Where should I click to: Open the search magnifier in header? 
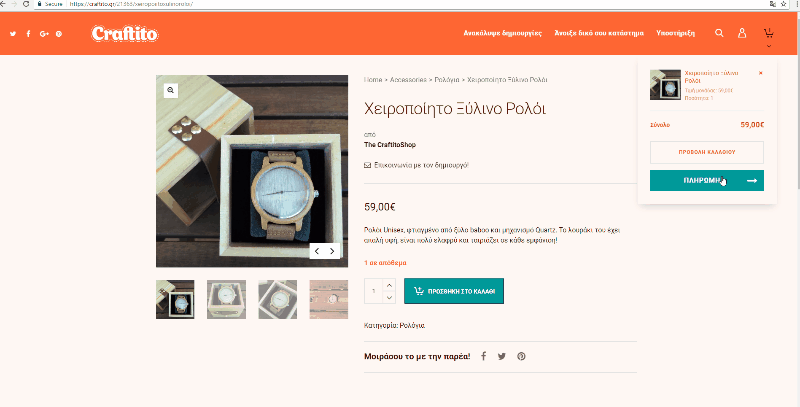tap(719, 33)
